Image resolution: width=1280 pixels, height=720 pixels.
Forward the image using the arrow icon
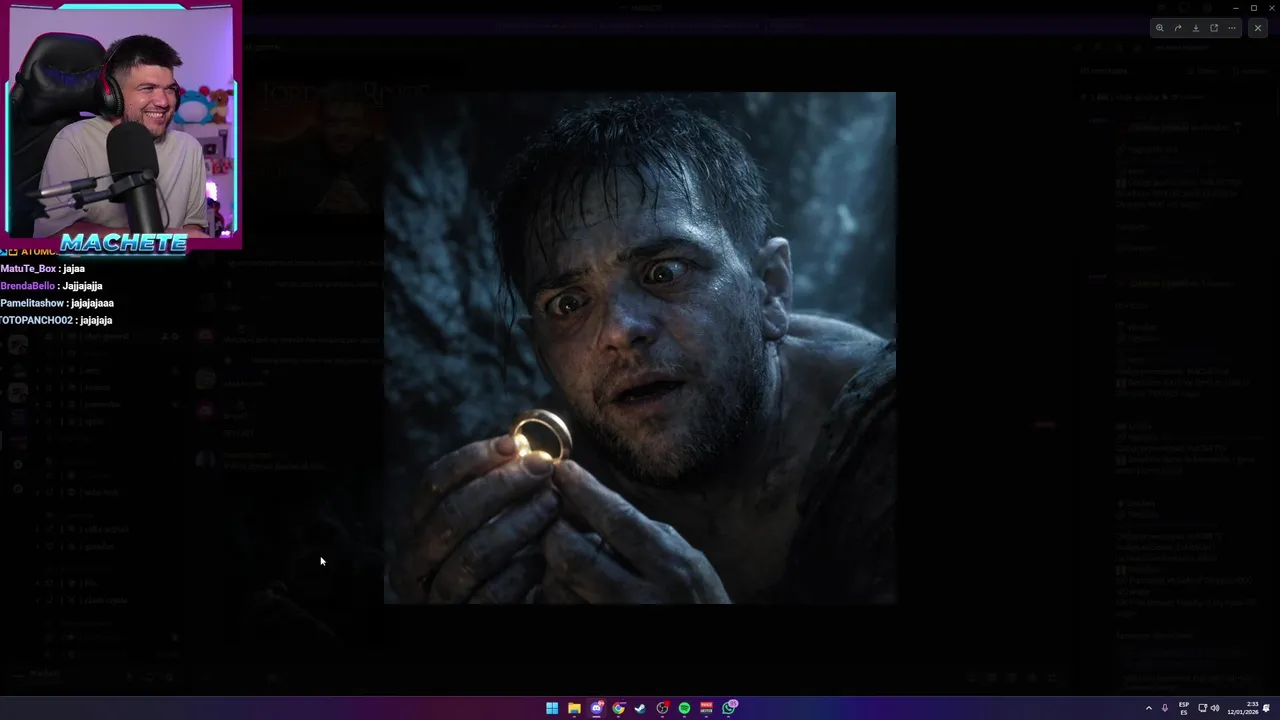[x=1177, y=28]
